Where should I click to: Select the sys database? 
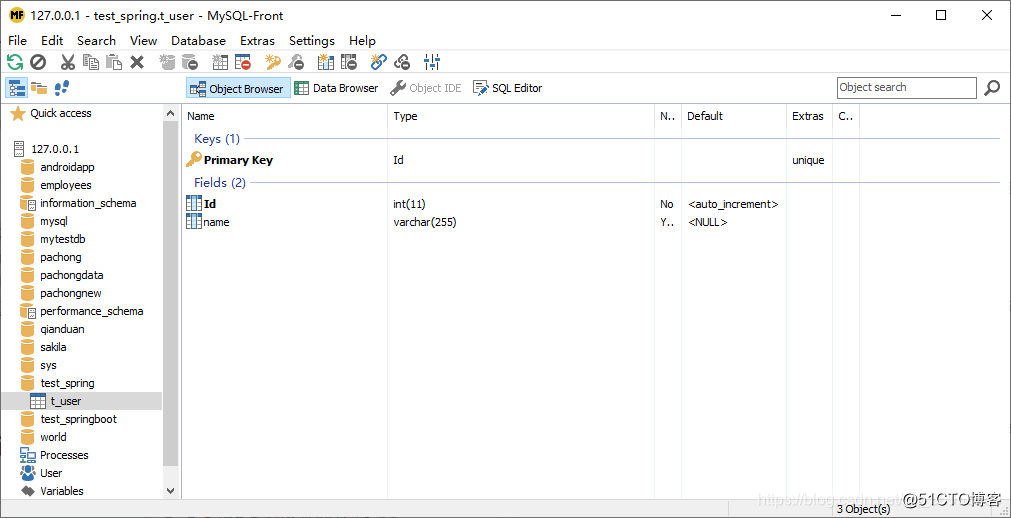pyautogui.click(x=48, y=366)
